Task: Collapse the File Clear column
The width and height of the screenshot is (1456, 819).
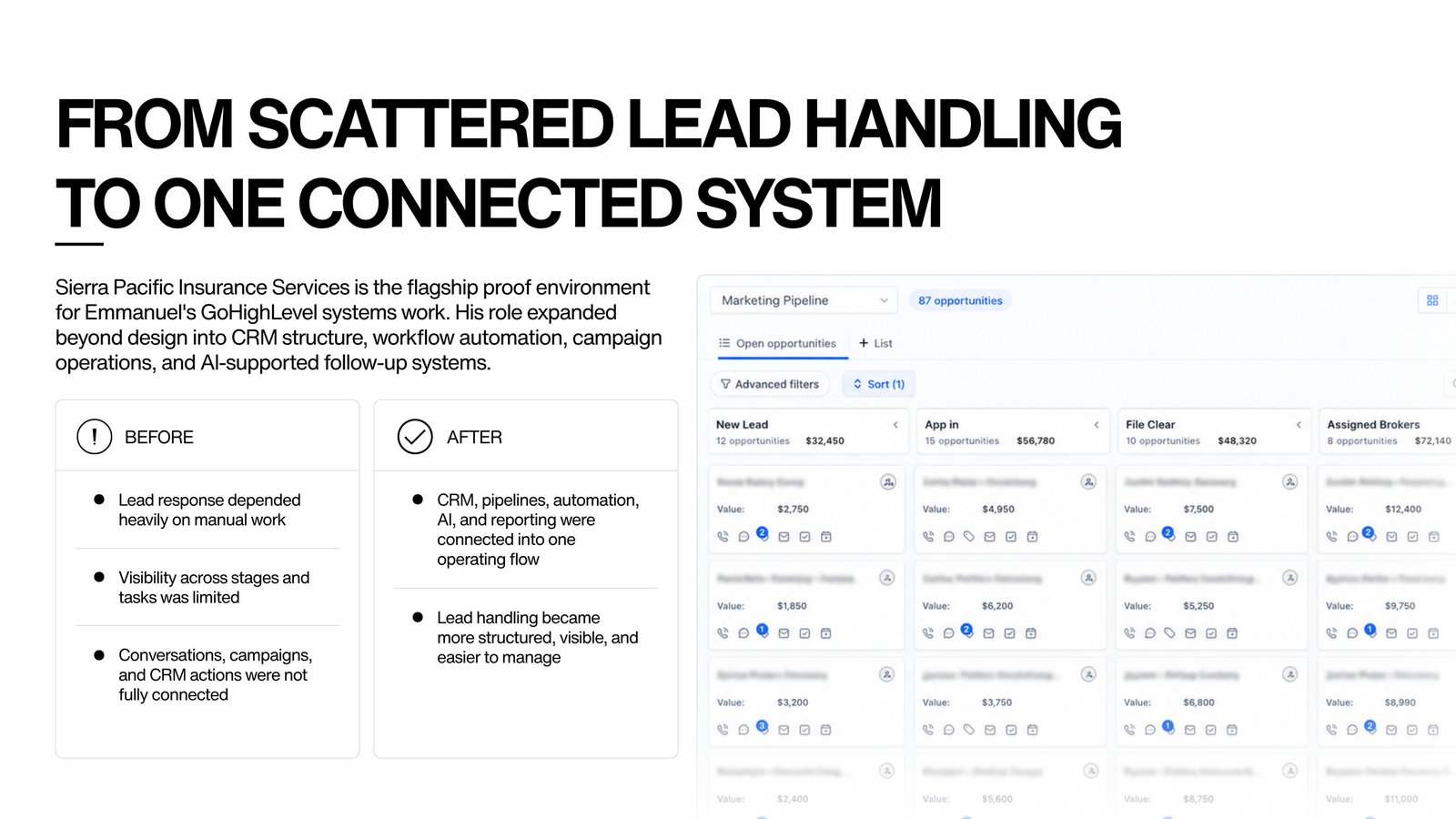Action: coord(1299,425)
